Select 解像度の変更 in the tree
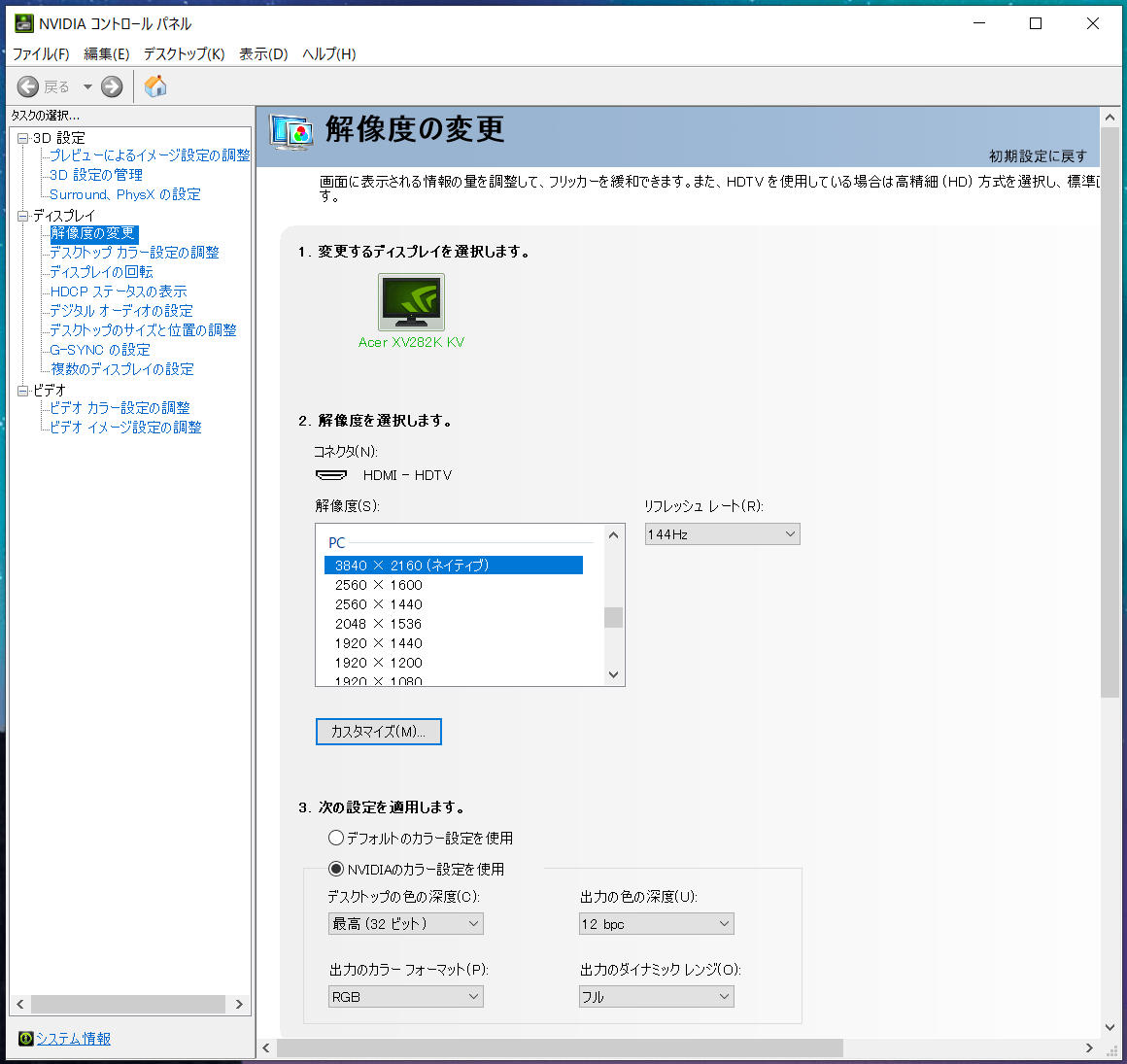The height and width of the screenshot is (1064, 1127). coord(92,233)
